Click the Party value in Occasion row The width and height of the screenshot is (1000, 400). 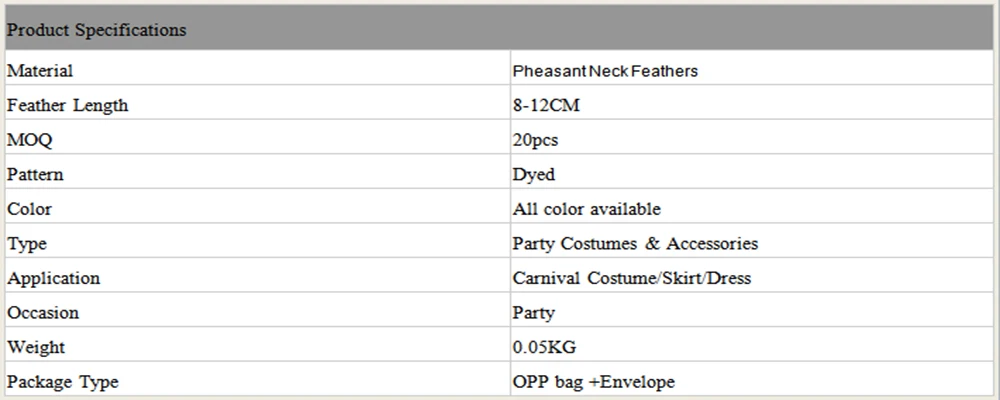click(x=534, y=313)
